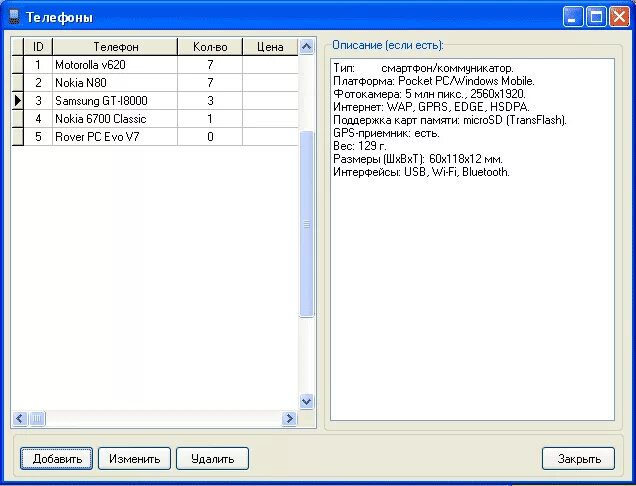The height and width of the screenshot is (486, 636).
Task: Click the row selector of Motorolla v620
Action: pos(18,65)
